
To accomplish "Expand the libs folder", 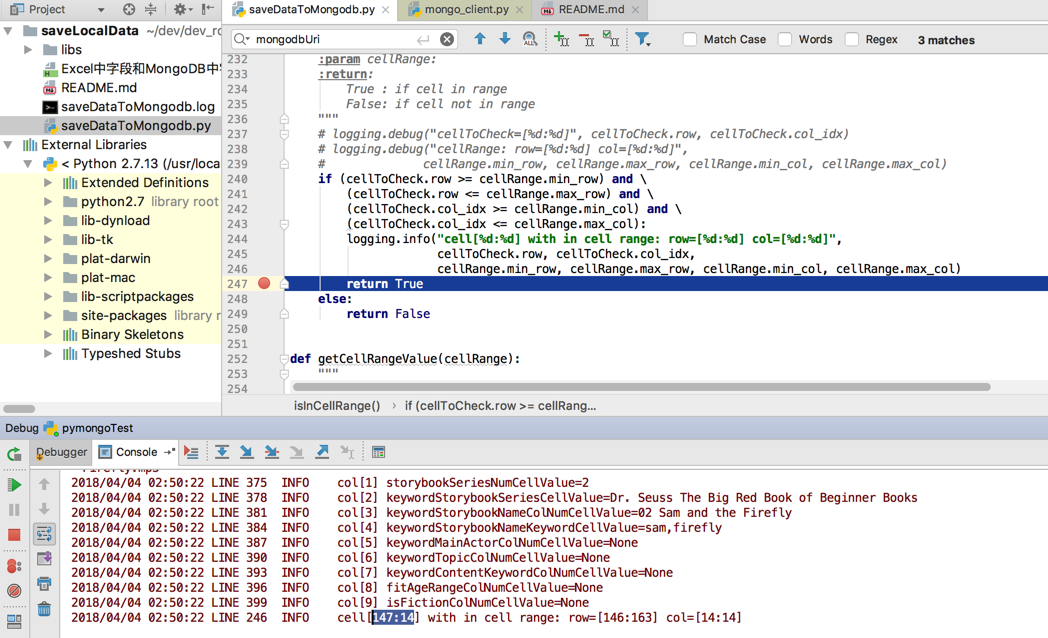I will pos(28,49).
